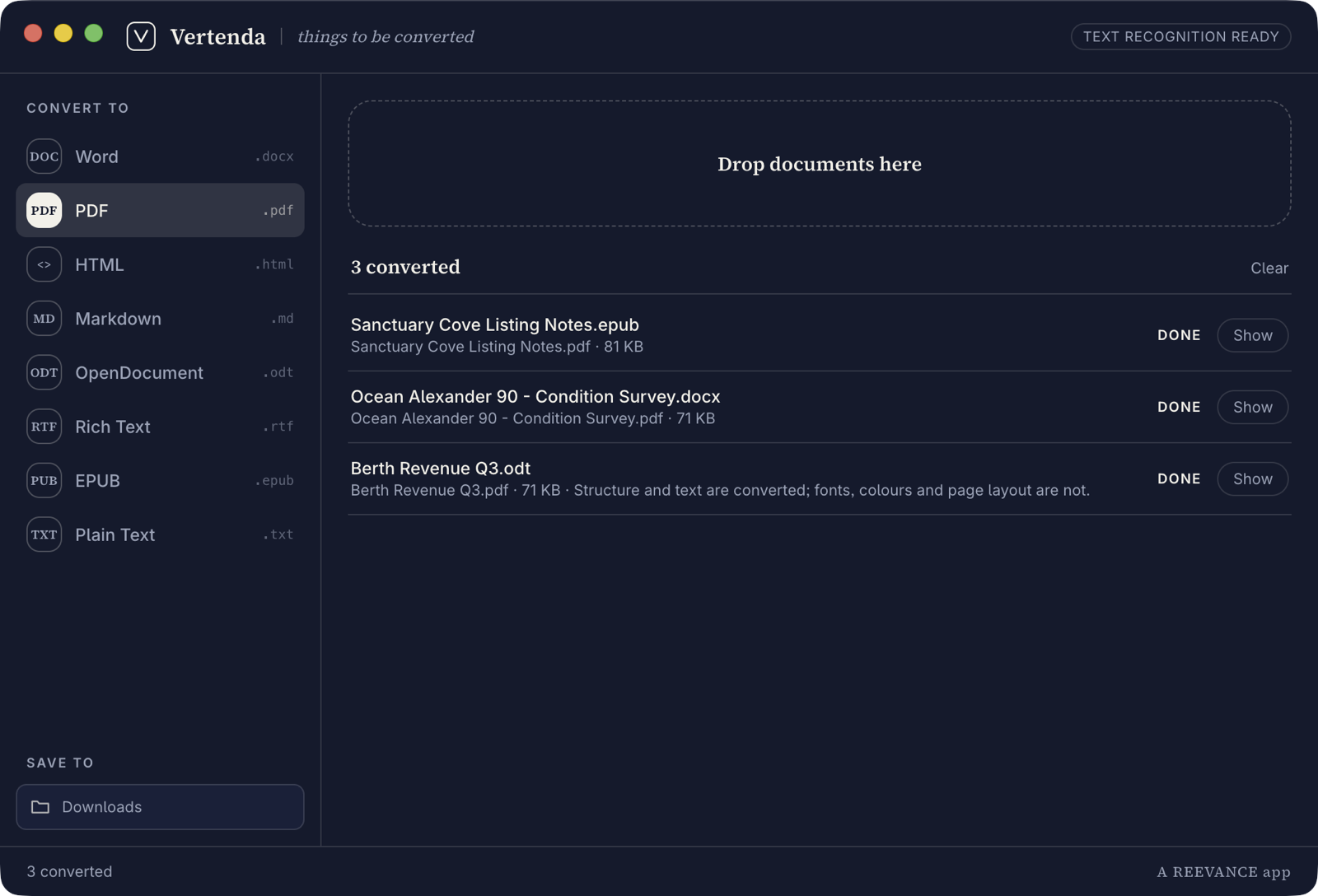
Task: Click Ocean Alexander 90 - Condition Survey.docx filename
Action: point(535,396)
